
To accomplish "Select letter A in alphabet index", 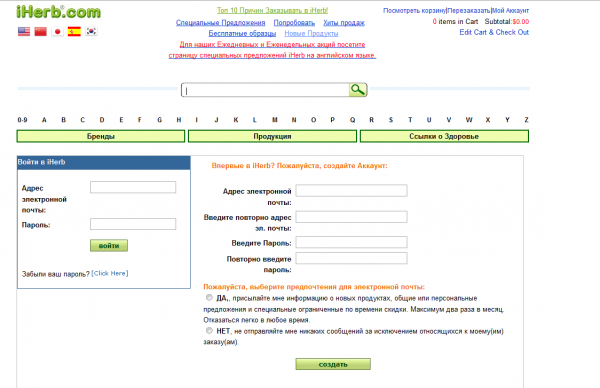I will (x=44, y=120).
